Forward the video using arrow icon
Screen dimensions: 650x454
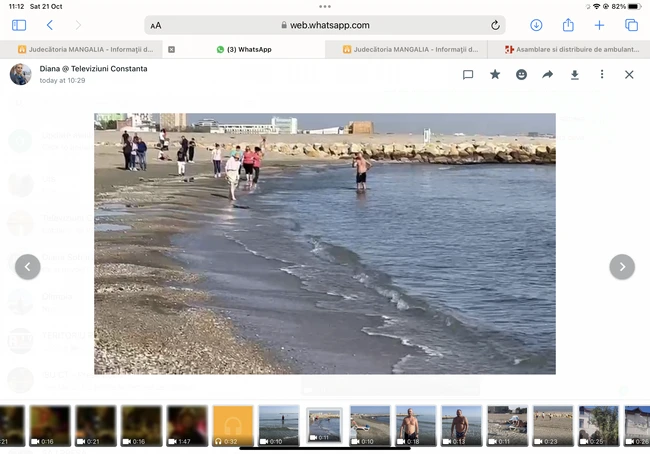point(548,74)
